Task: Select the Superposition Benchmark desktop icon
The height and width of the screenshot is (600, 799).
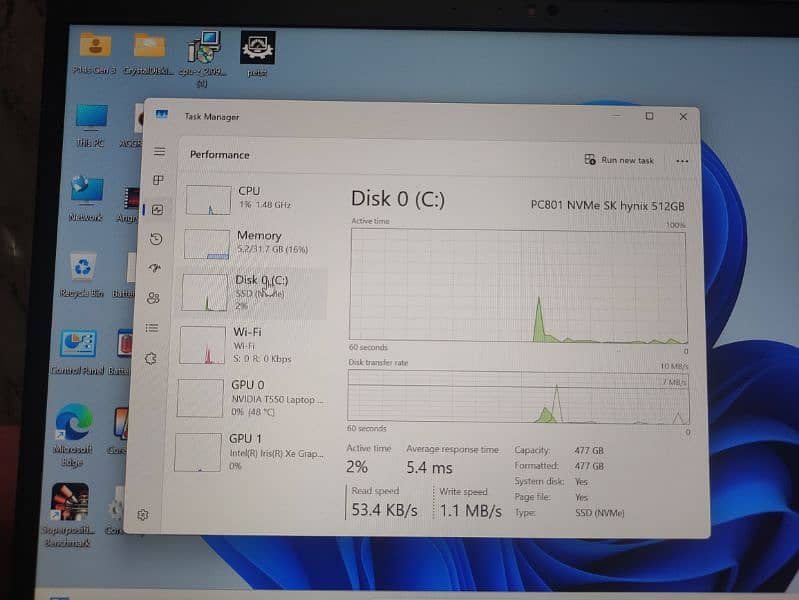Action: click(68, 515)
